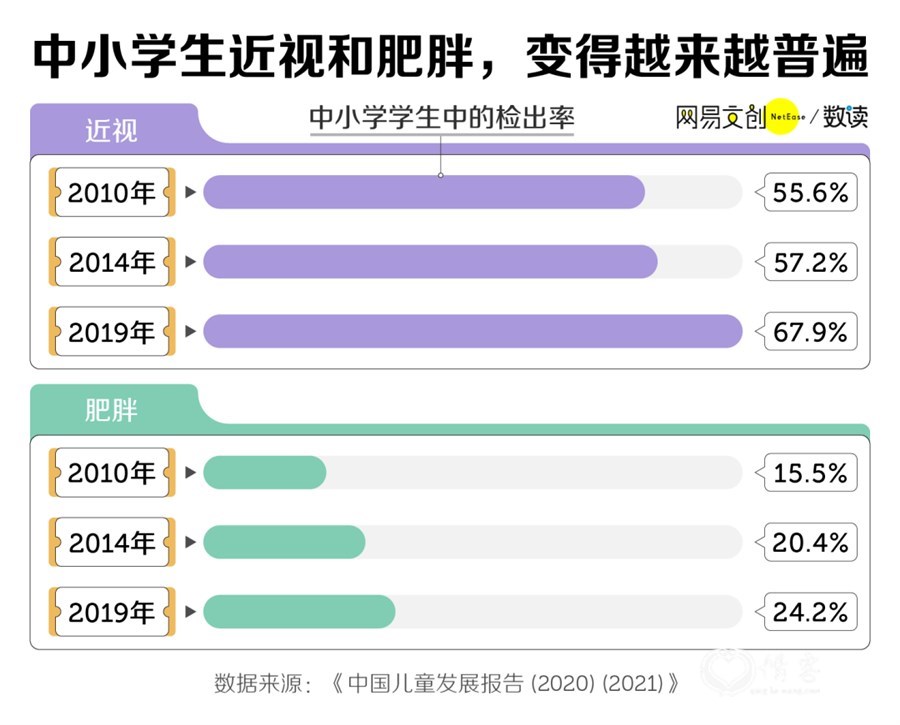
Task: Click the 55.6% purple bar
Action: (424, 192)
